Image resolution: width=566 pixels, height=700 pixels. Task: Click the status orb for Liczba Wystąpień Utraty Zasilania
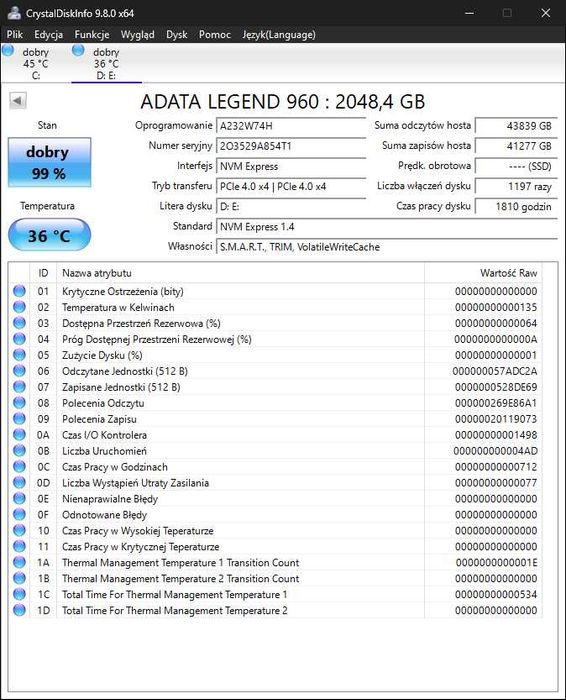click(x=19, y=483)
